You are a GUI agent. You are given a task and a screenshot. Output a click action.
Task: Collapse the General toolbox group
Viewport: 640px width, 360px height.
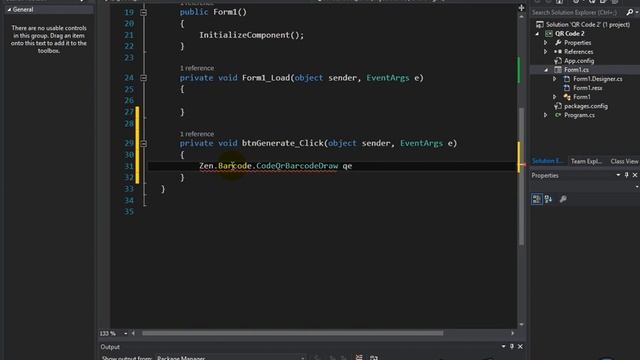click(9, 9)
